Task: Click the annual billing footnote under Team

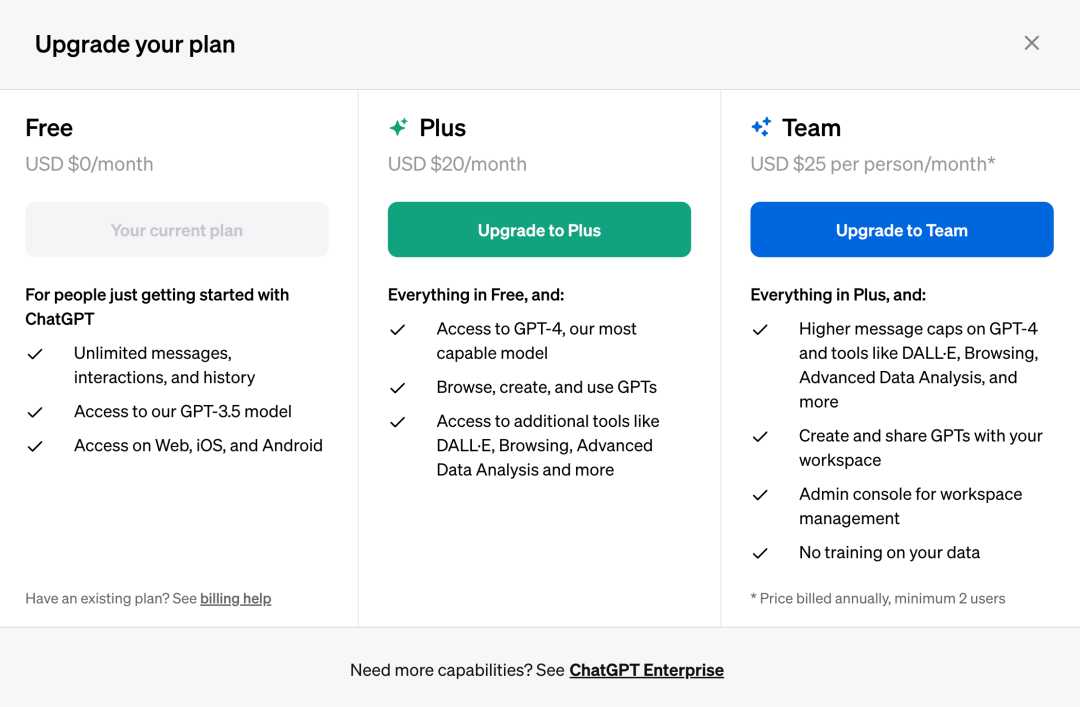Action: coord(877,599)
